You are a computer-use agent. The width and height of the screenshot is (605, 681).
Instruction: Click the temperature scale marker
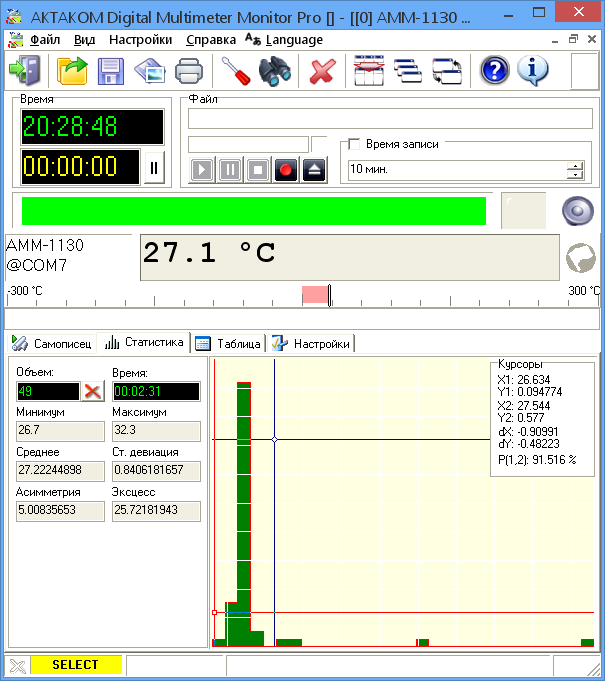pyautogui.click(x=330, y=296)
